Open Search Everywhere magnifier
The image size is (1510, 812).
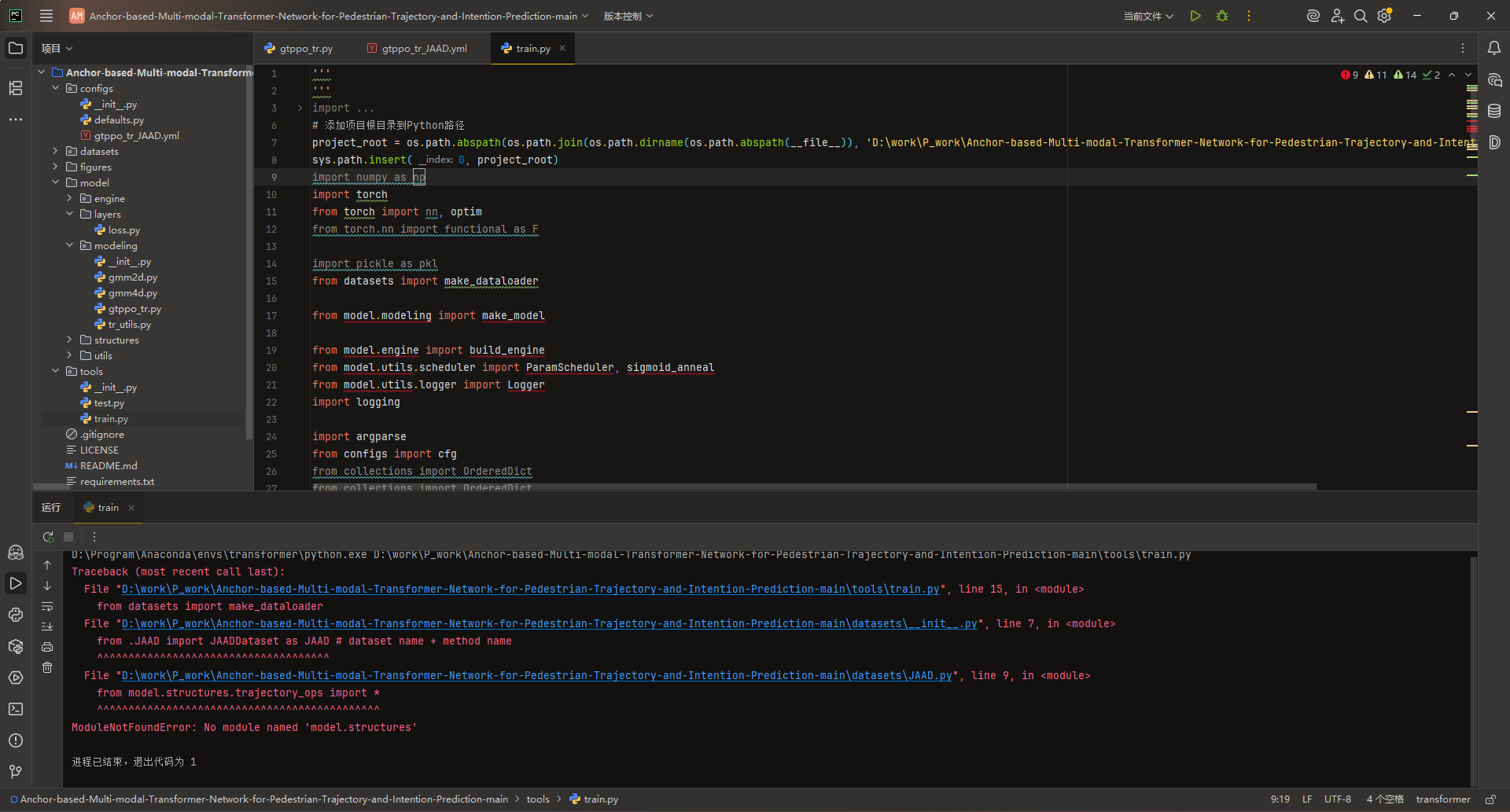(x=1361, y=16)
